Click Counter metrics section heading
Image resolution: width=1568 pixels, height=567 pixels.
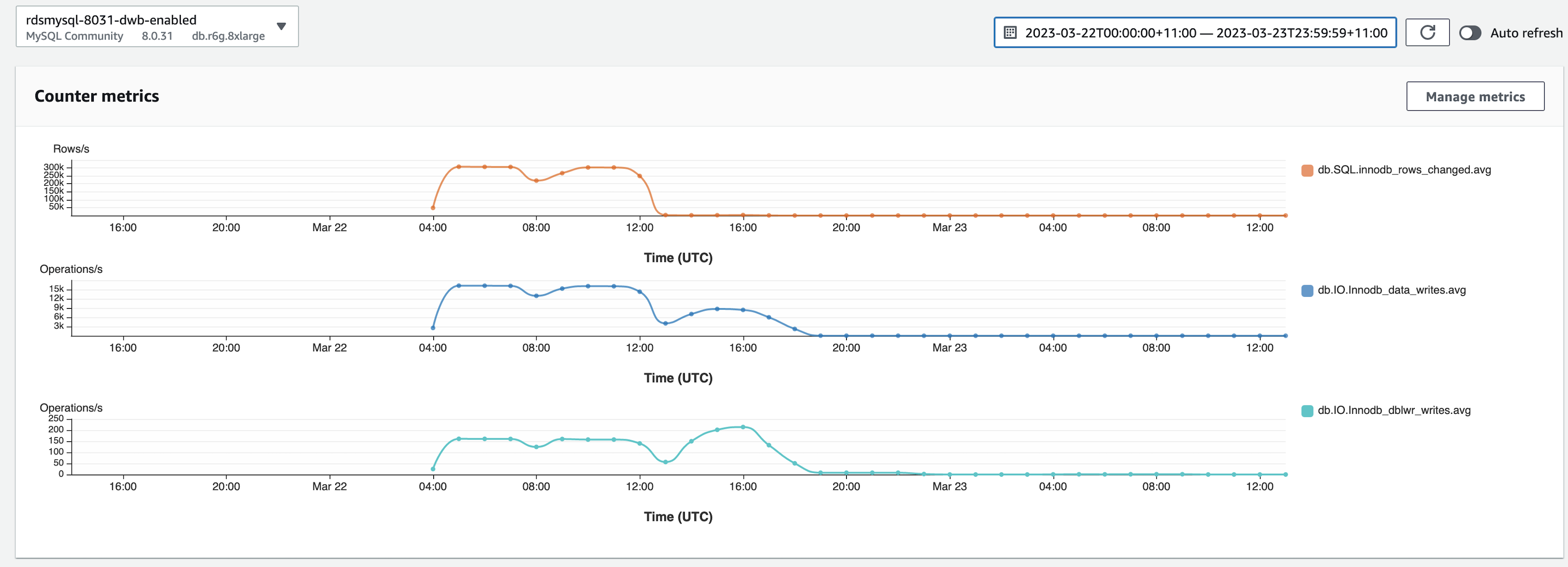click(x=97, y=96)
